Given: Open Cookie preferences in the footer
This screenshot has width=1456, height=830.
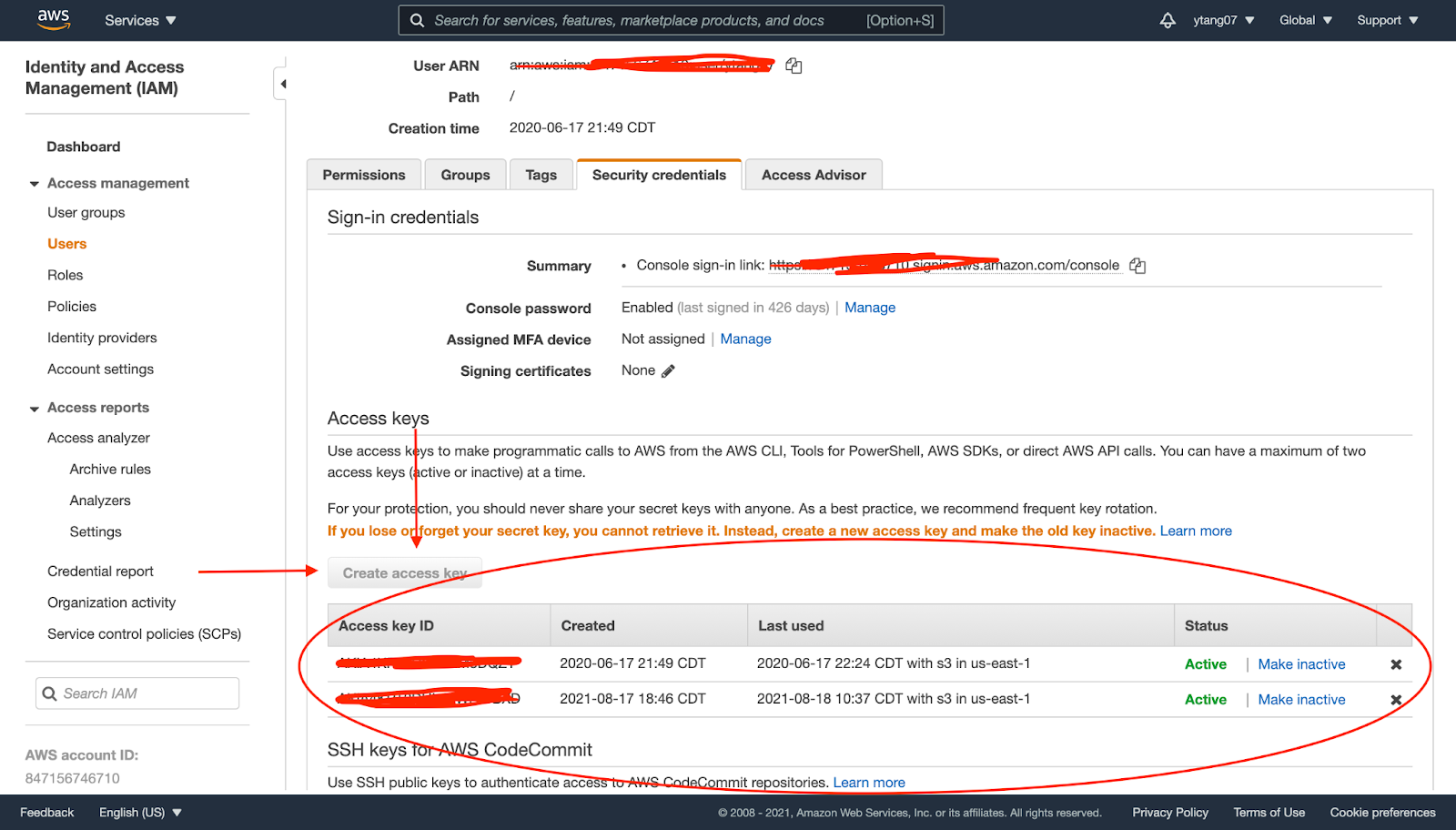Looking at the screenshot, I should (1382, 813).
